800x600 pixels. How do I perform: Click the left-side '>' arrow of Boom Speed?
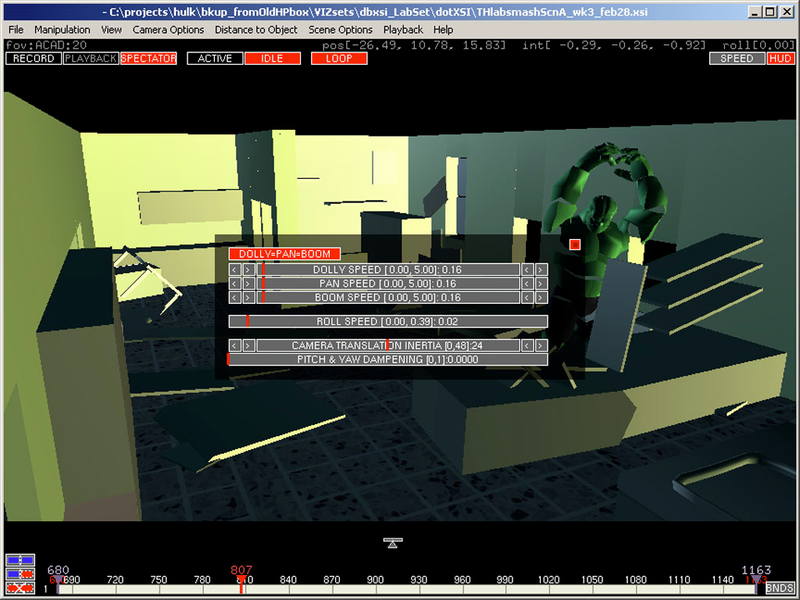(248, 297)
